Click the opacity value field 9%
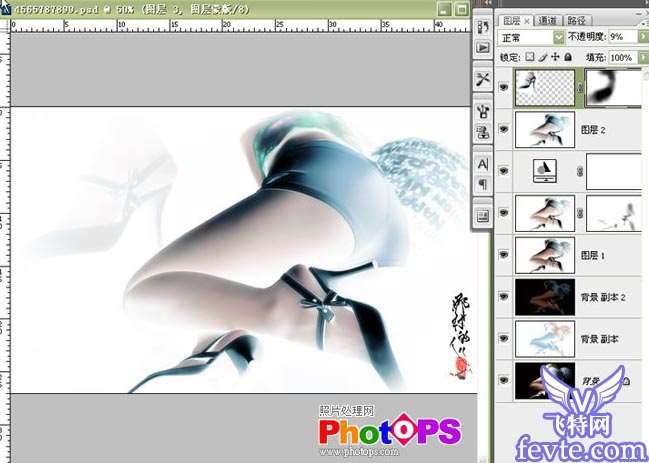649x463 pixels. (622, 37)
